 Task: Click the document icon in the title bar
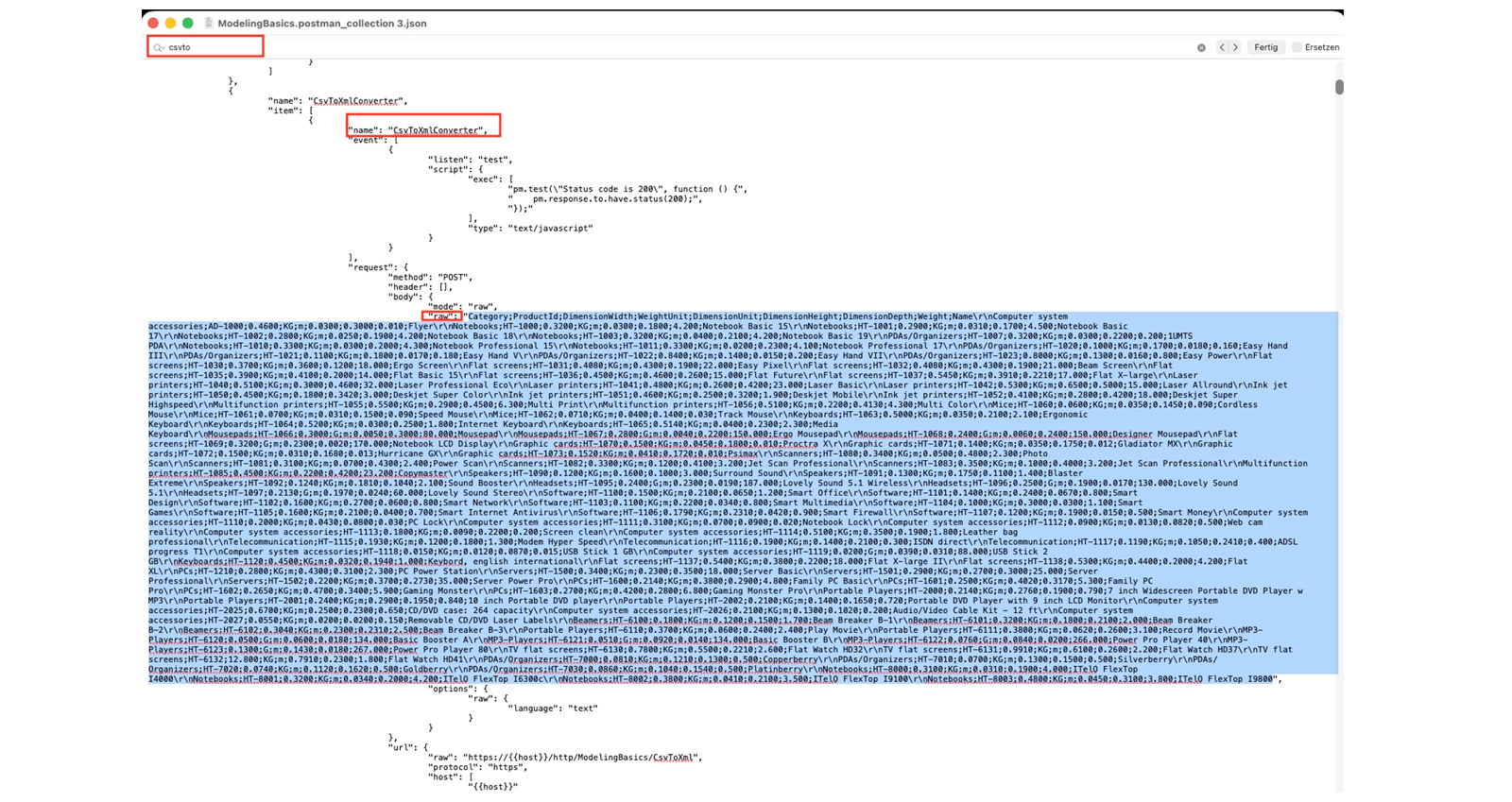[x=209, y=23]
